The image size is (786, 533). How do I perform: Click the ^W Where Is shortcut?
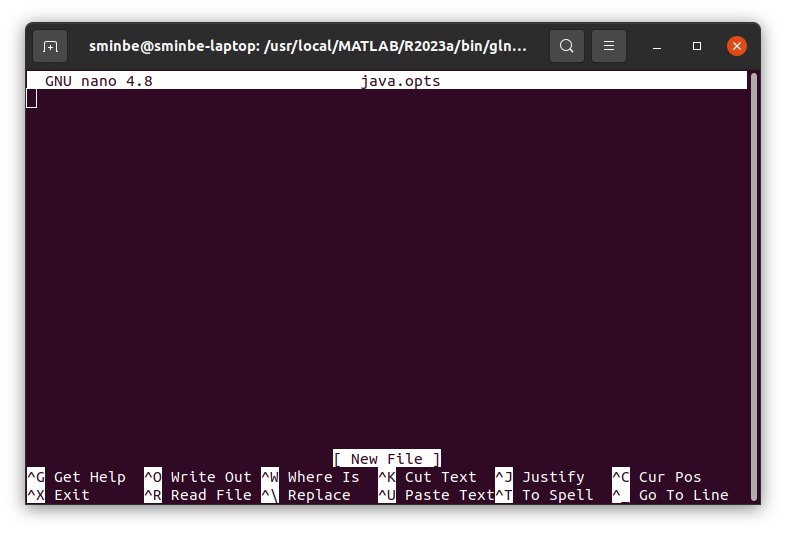pos(310,477)
